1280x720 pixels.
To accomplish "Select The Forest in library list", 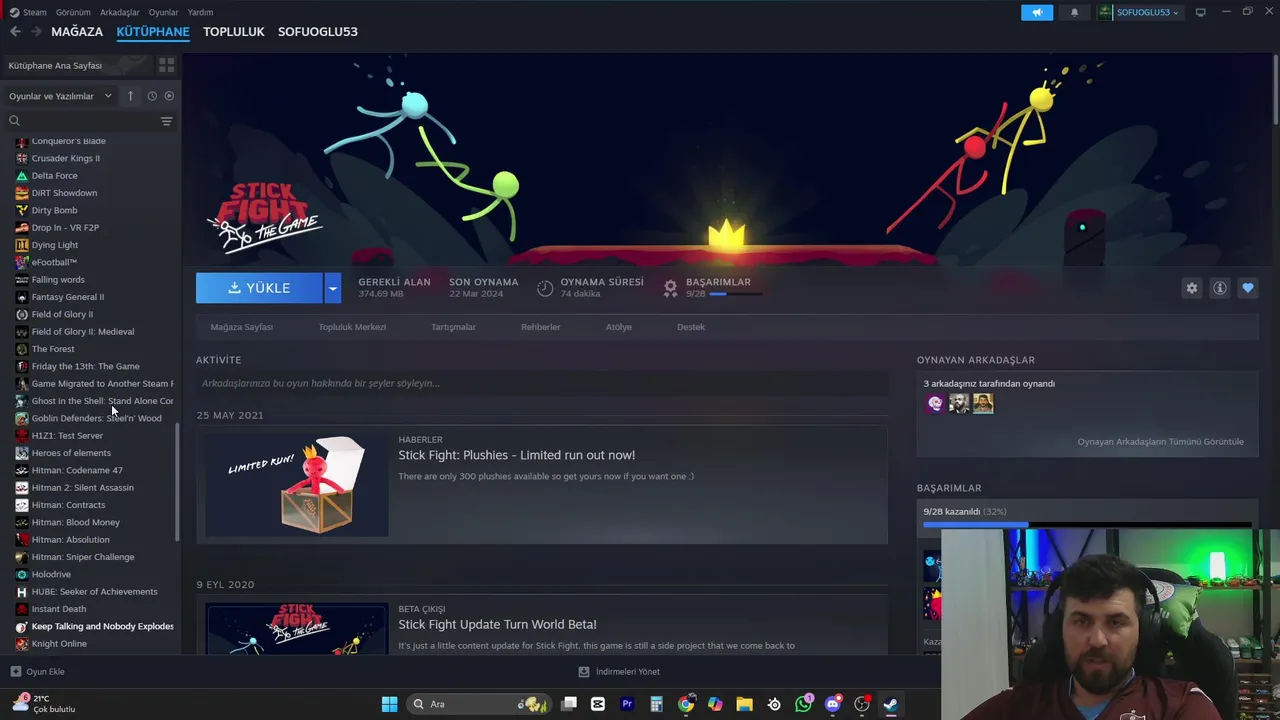I will 53,349.
